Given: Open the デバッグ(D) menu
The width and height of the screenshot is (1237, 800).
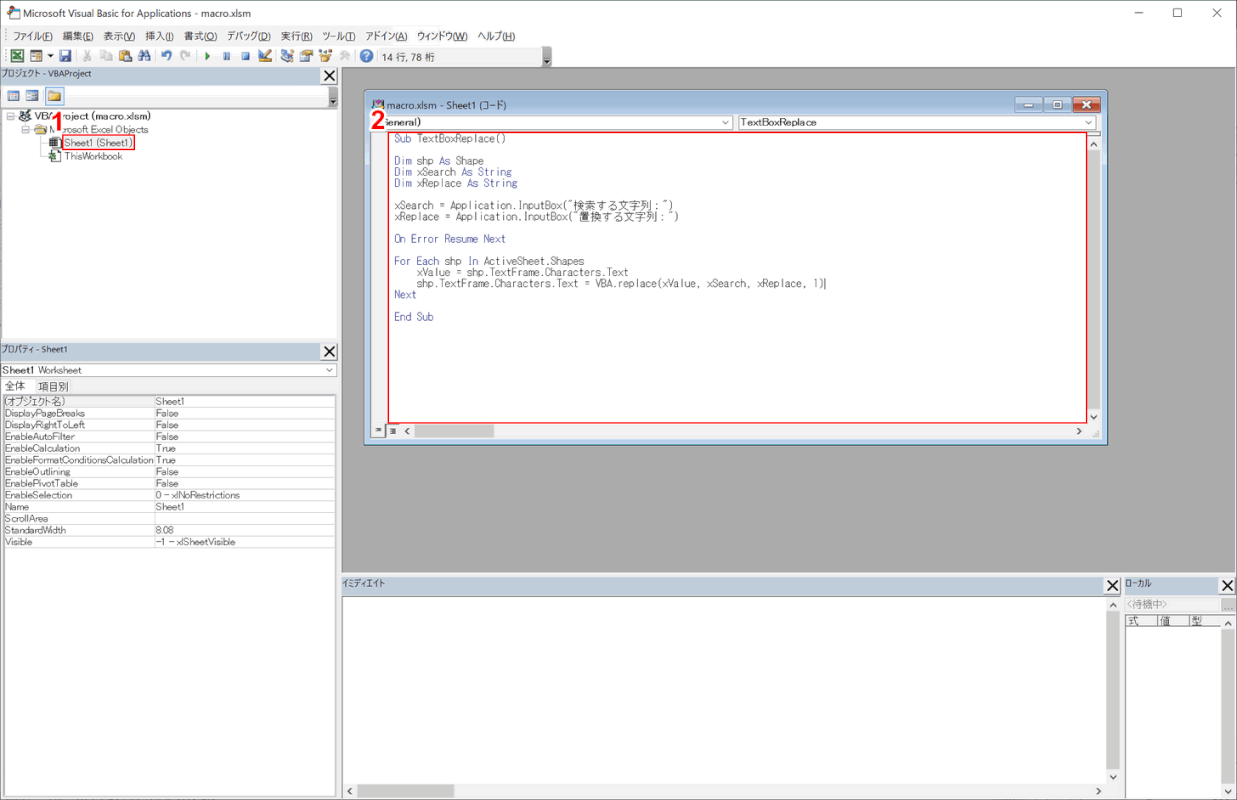Looking at the screenshot, I should point(248,36).
